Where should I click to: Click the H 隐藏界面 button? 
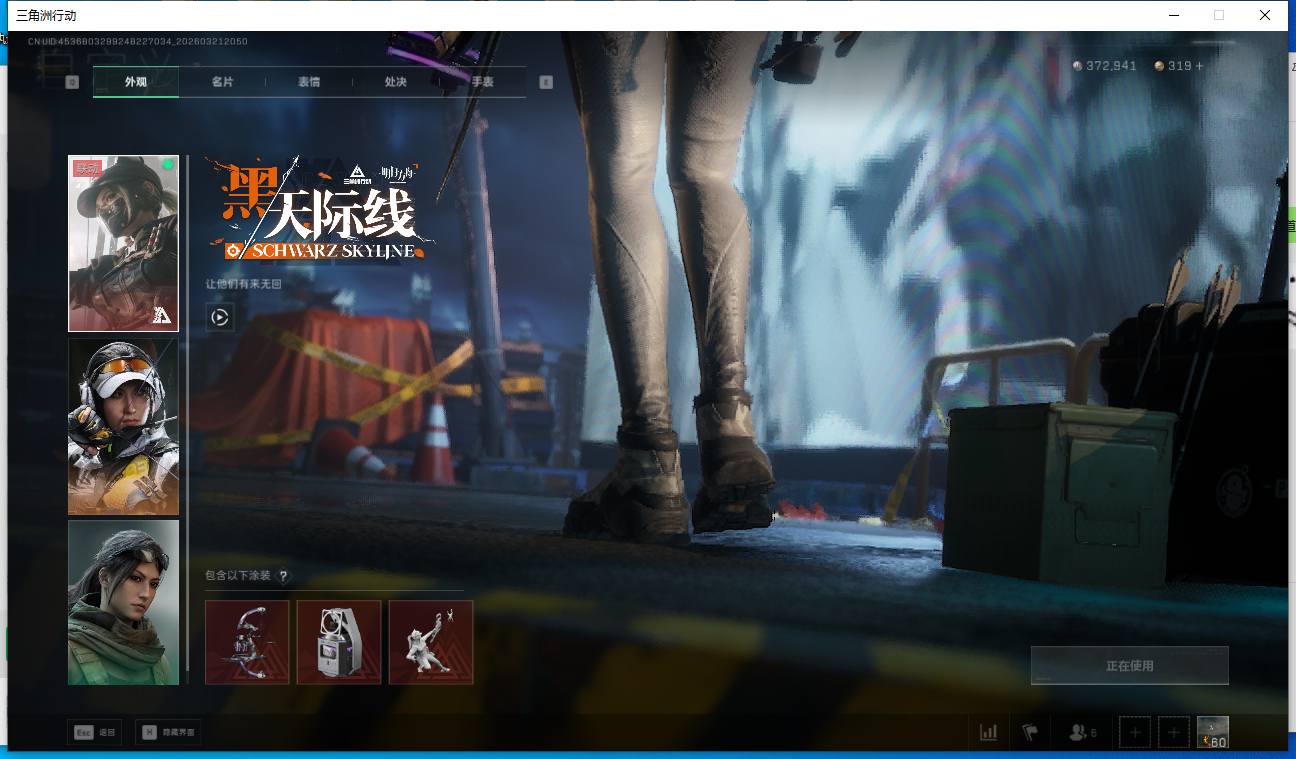(x=168, y=732)
